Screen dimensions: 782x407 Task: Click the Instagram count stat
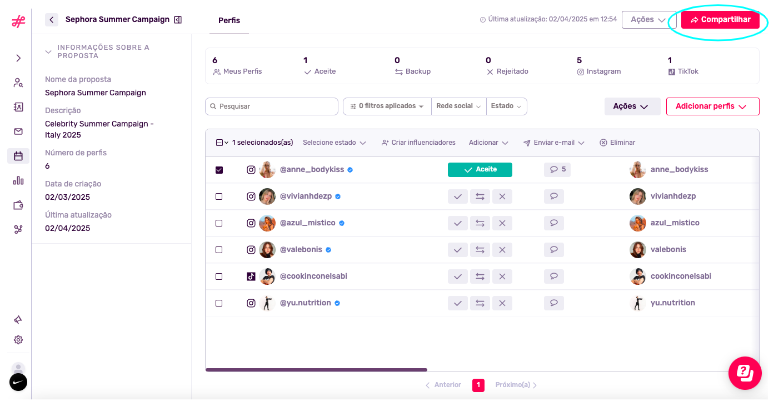(x=598, y=66)
